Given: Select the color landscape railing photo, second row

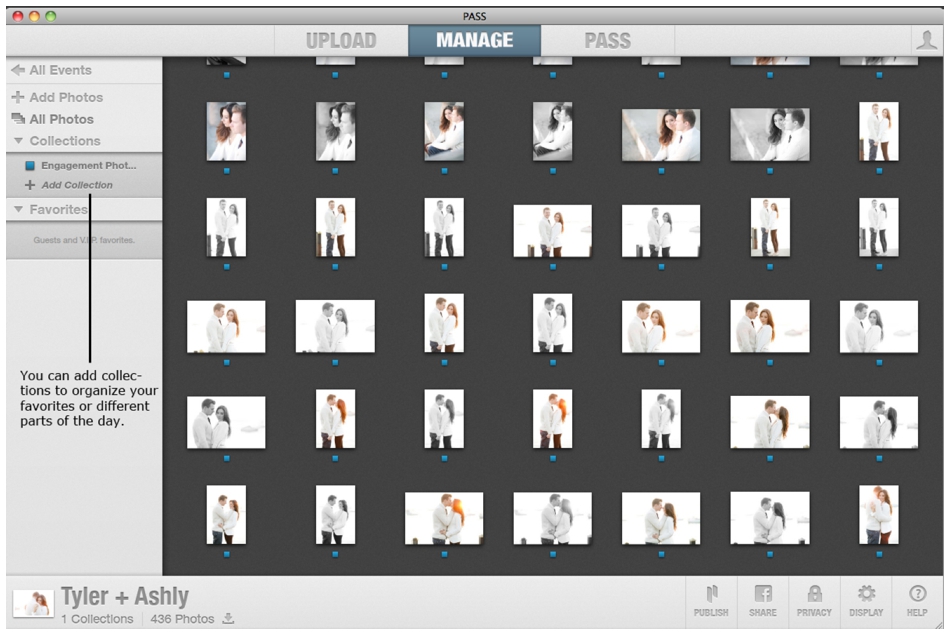Looking at the screenshot, I should coord(661,135).
